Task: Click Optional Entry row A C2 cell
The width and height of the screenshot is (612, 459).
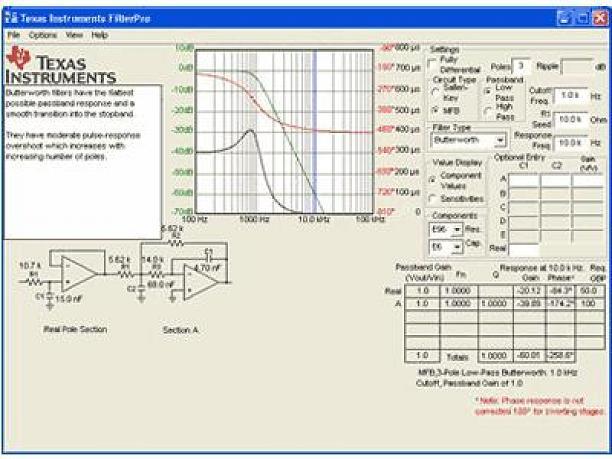Action: point(555,180)
